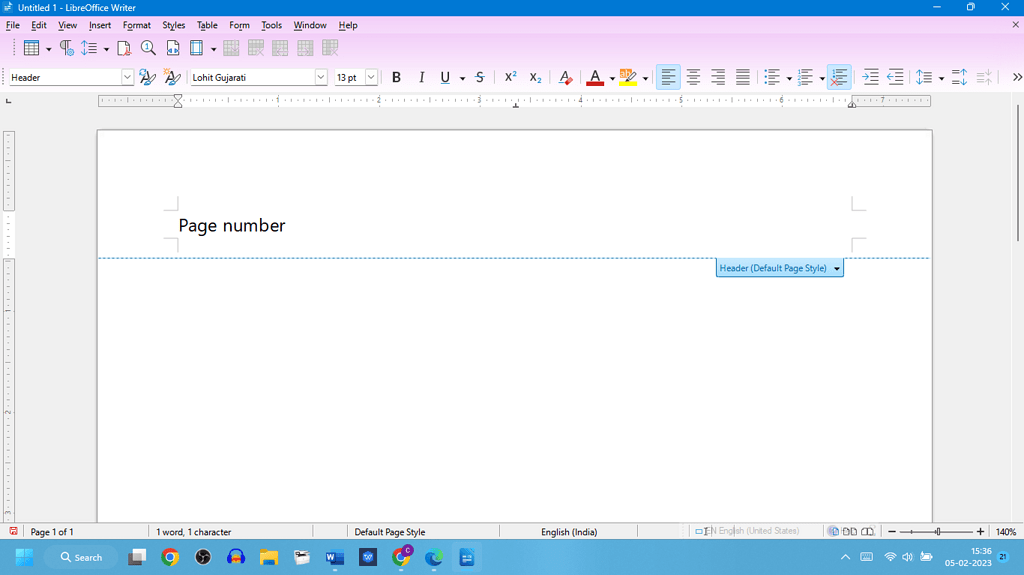Toggle Bold formatting
1024x575 pixels.
[x=396, y=77]
